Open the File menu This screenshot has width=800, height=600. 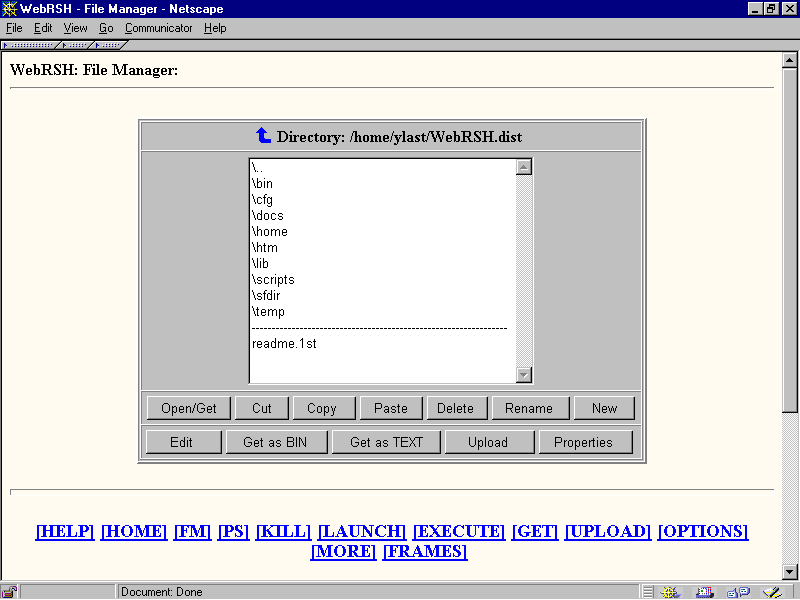pos(14,28)
